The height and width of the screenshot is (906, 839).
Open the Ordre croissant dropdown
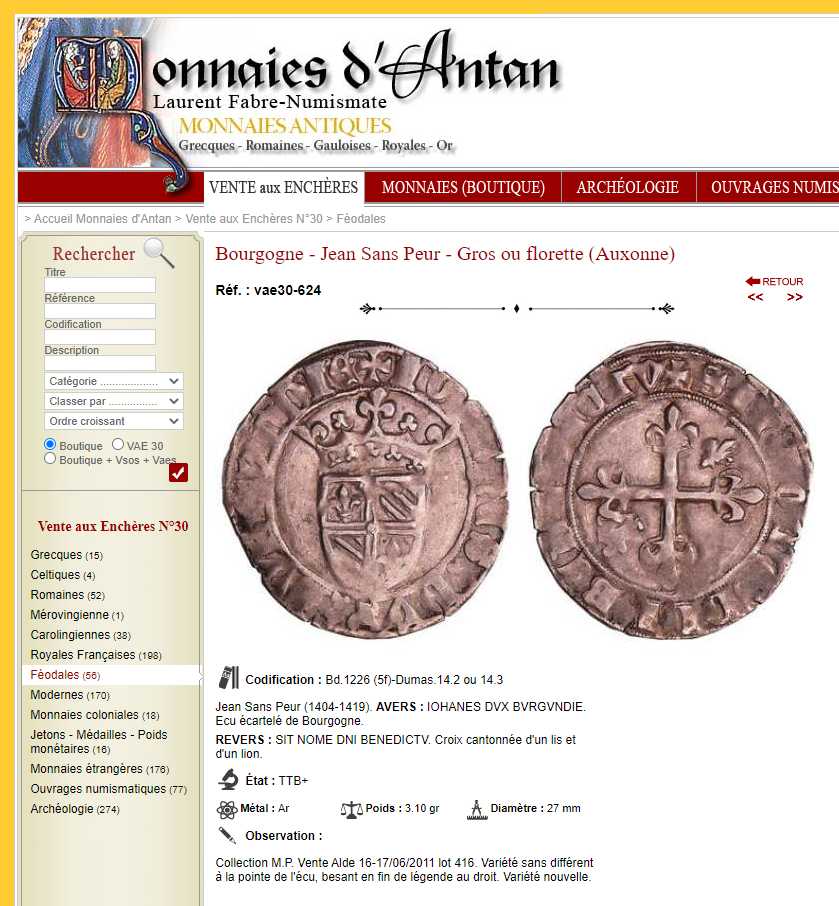(114, 421)
